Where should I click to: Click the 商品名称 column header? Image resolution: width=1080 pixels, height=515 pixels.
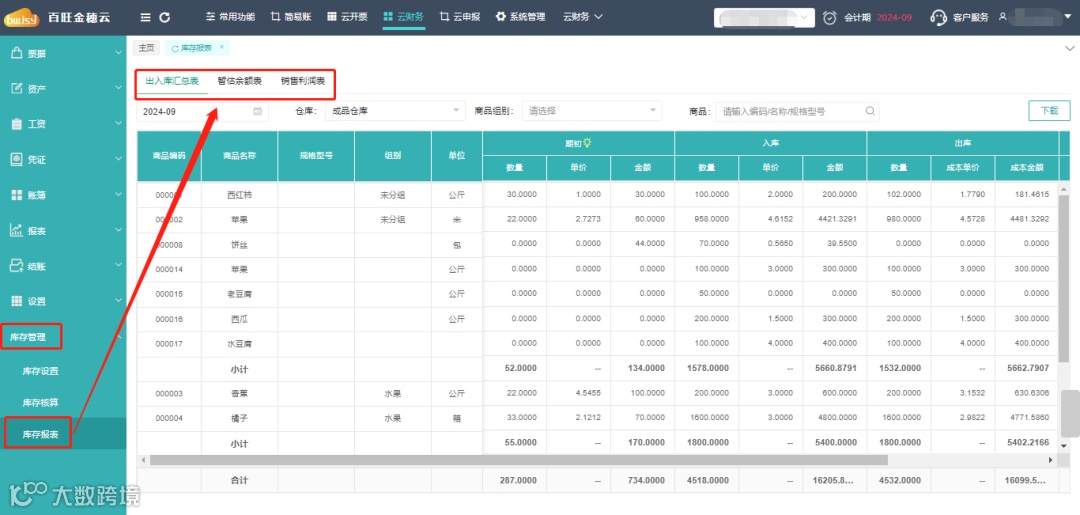(x=240, y=156)
